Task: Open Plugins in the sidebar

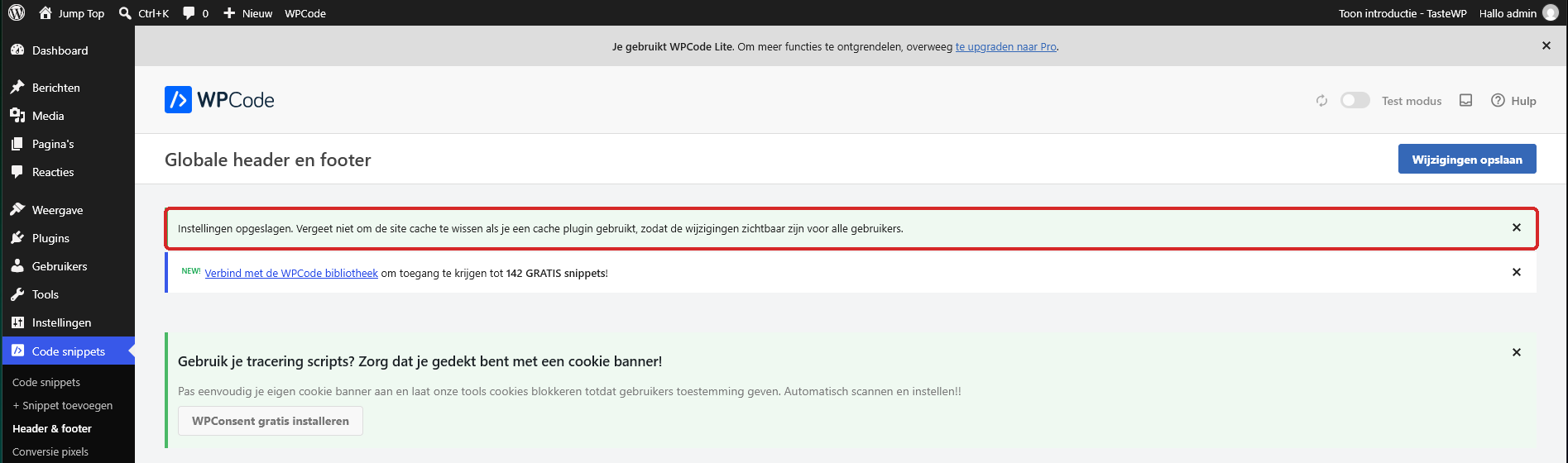Action: tap(67, 238)
